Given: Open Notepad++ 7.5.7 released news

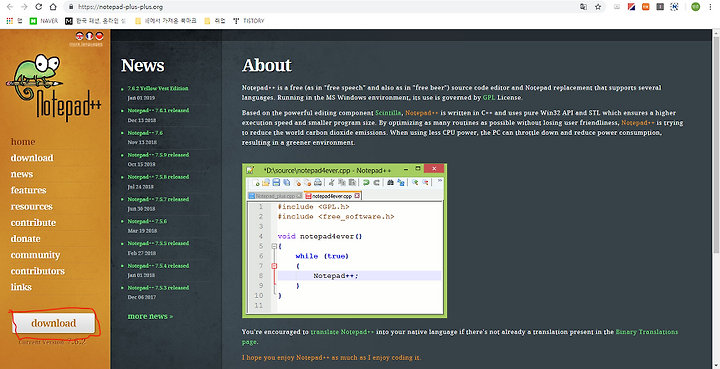Looking at the screenshot, I should point(158,199).
